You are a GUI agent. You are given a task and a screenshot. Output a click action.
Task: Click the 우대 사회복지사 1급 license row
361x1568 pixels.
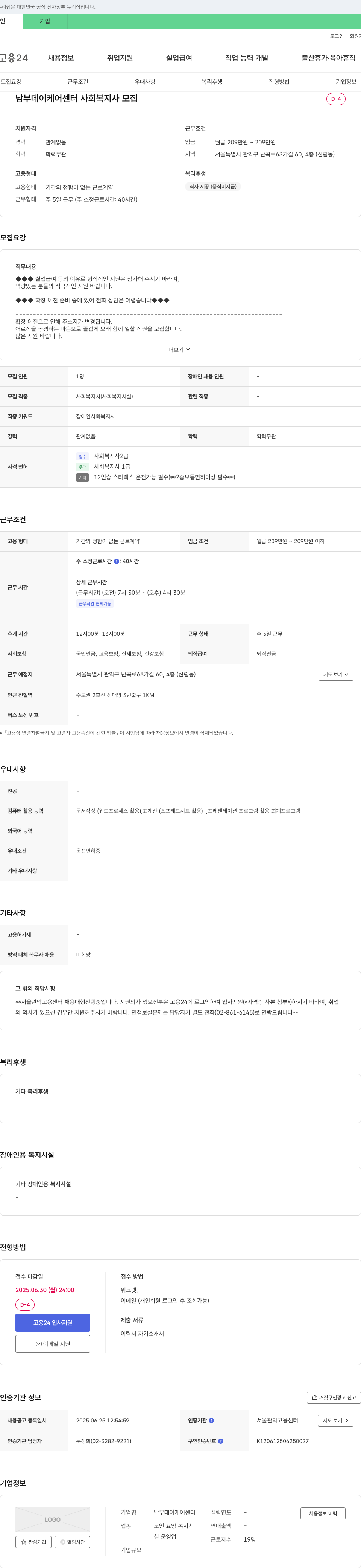103,467
